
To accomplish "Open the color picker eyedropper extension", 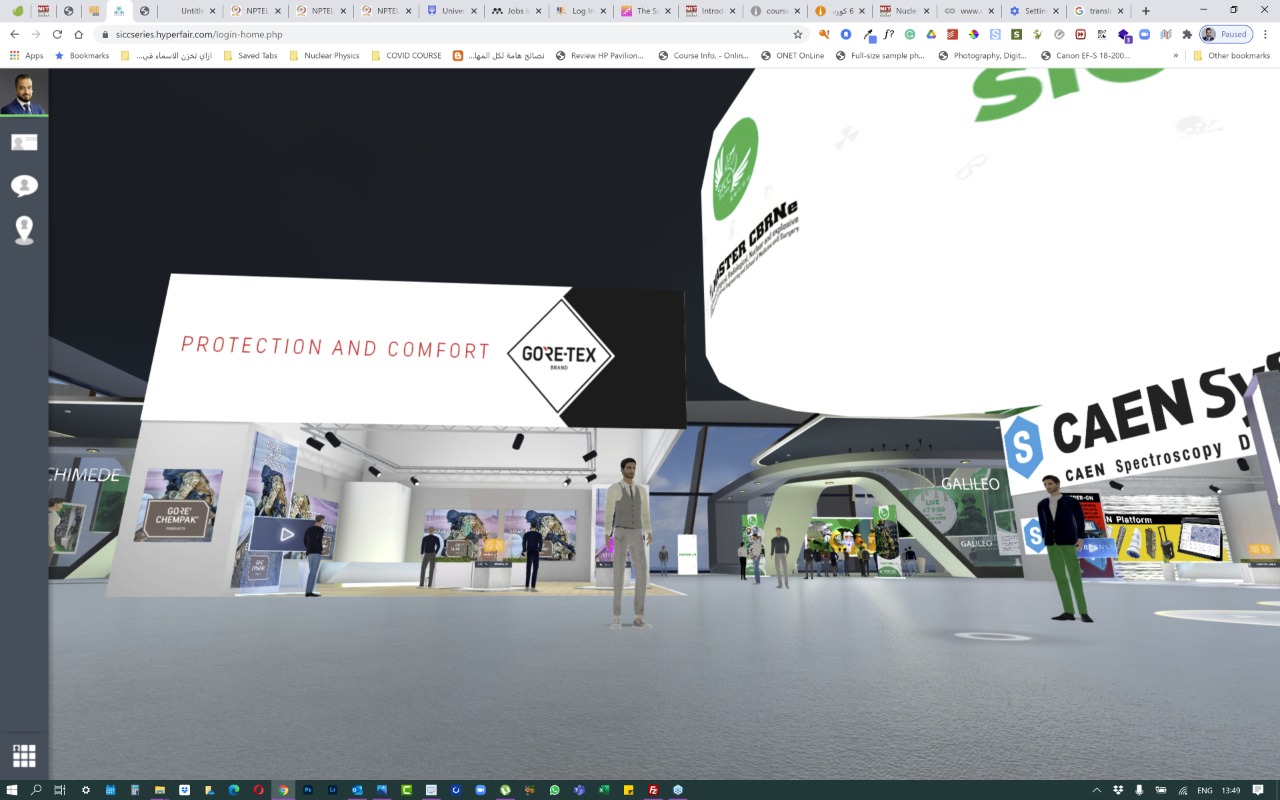I will coord(870,35).
